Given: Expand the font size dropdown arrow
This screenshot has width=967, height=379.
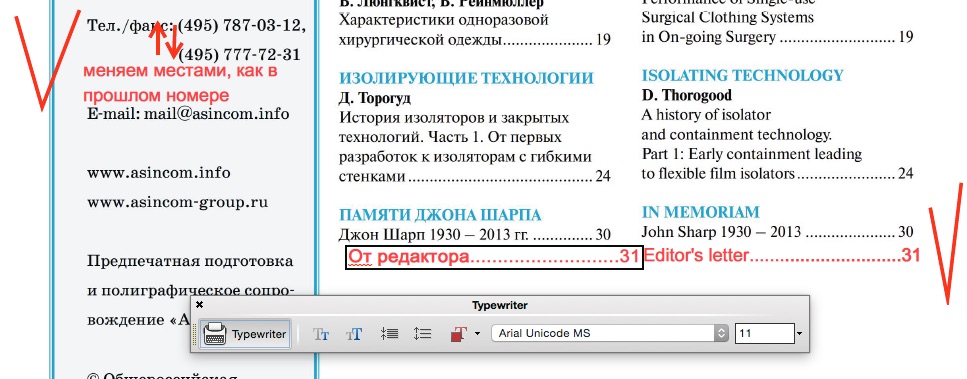Looking at the screenshot, I should pos(799,334).
